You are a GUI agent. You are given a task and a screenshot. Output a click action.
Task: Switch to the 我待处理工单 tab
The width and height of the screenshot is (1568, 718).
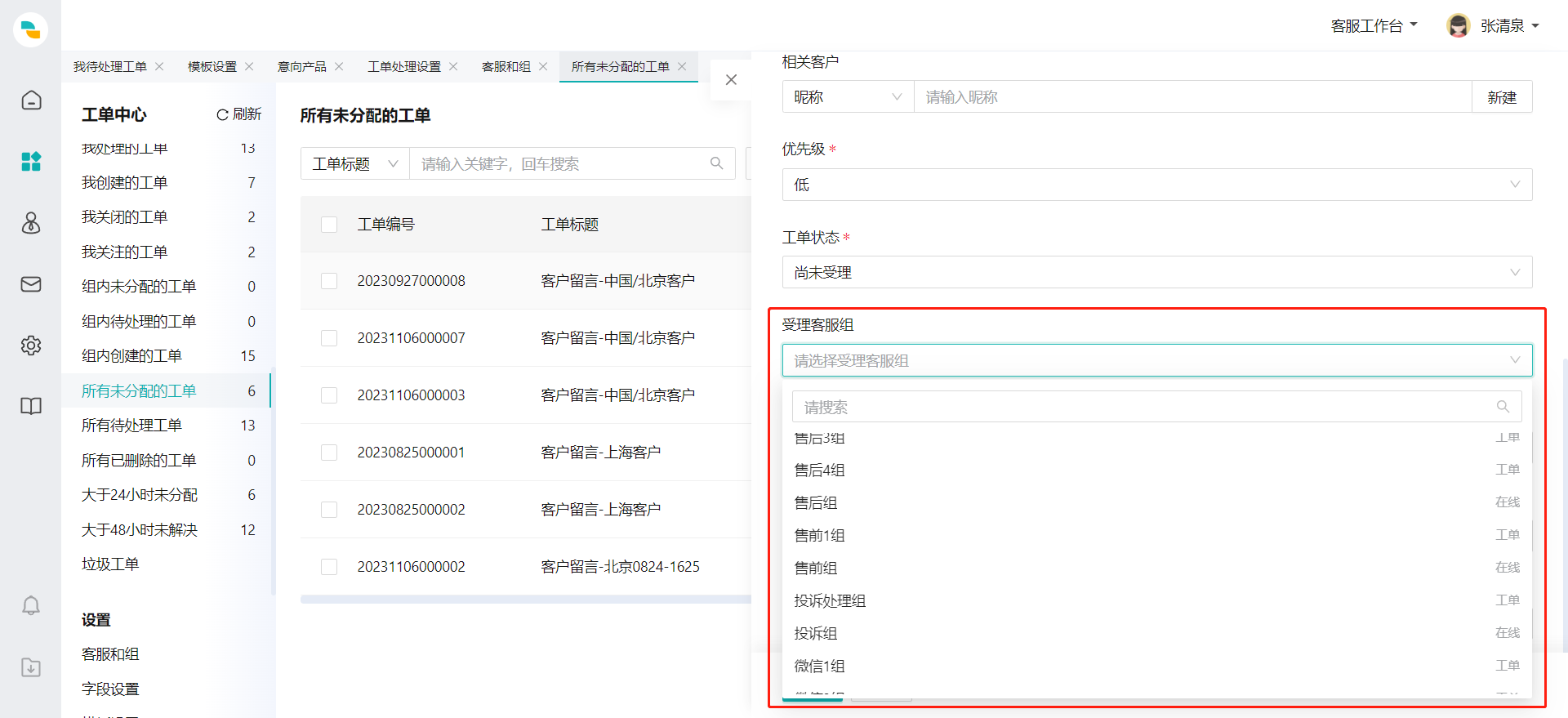110,66
